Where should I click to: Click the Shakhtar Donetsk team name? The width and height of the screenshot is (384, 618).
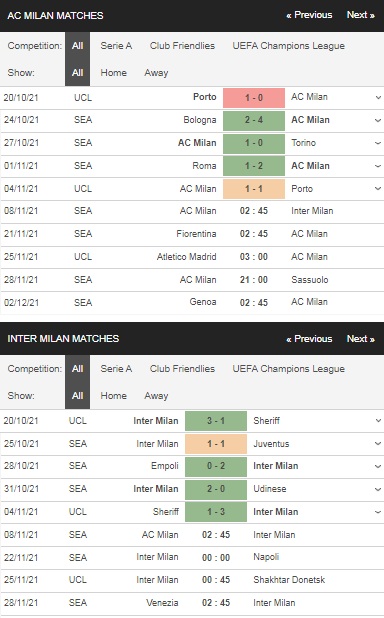click(289, 580)
